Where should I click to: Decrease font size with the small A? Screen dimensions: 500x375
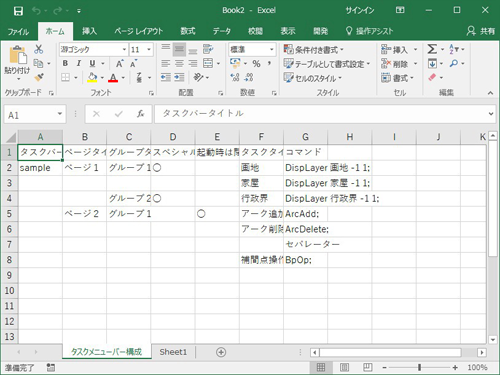tap(133, 63)
